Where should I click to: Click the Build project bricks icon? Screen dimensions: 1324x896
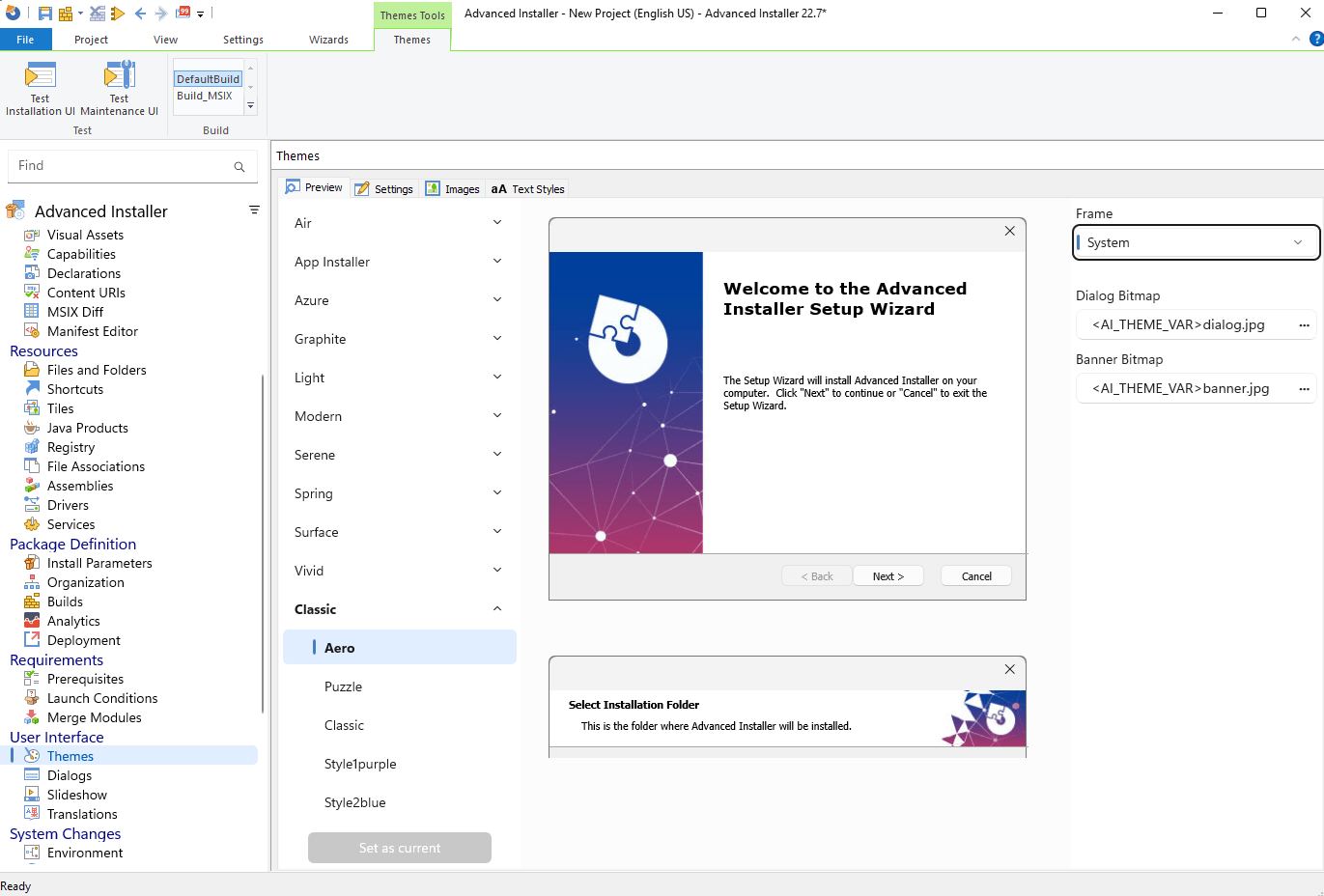pyautogui.click(x=66, y=14)
